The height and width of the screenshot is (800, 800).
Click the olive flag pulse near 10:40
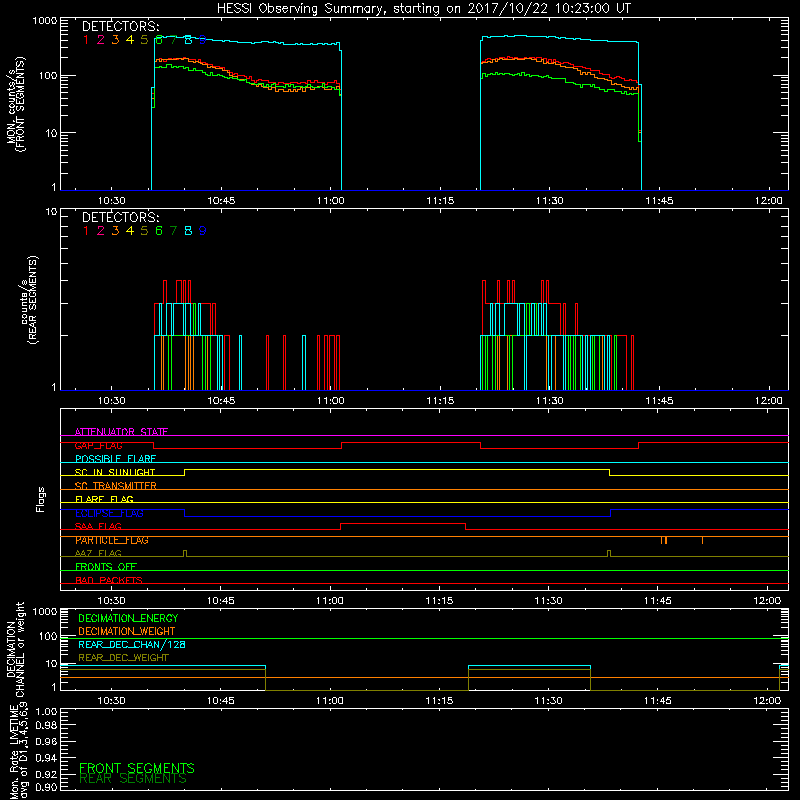(185, 554)
